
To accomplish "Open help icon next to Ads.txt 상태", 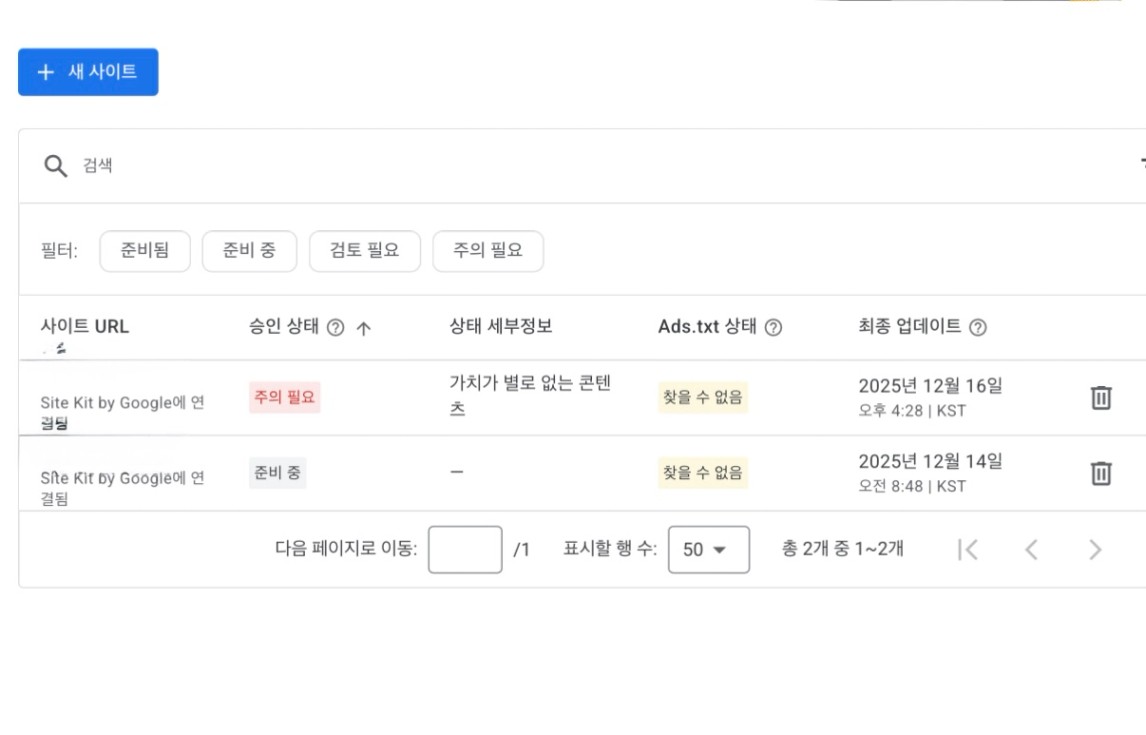I will tap(773, 328).
